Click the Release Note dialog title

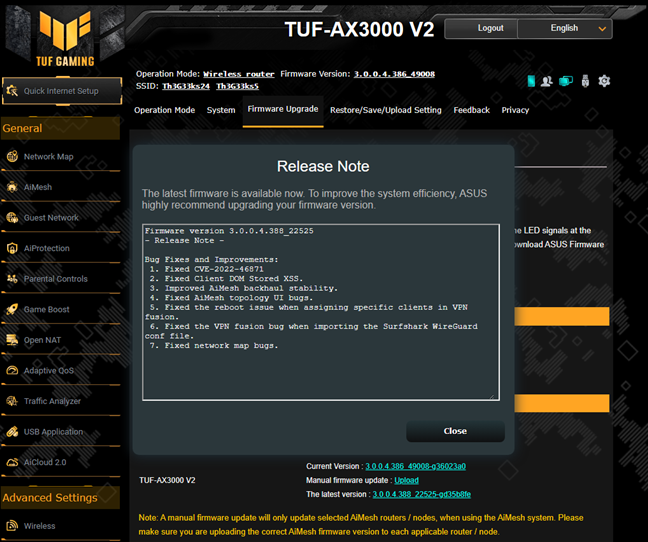pyautogui.click(x=323, y=166)
